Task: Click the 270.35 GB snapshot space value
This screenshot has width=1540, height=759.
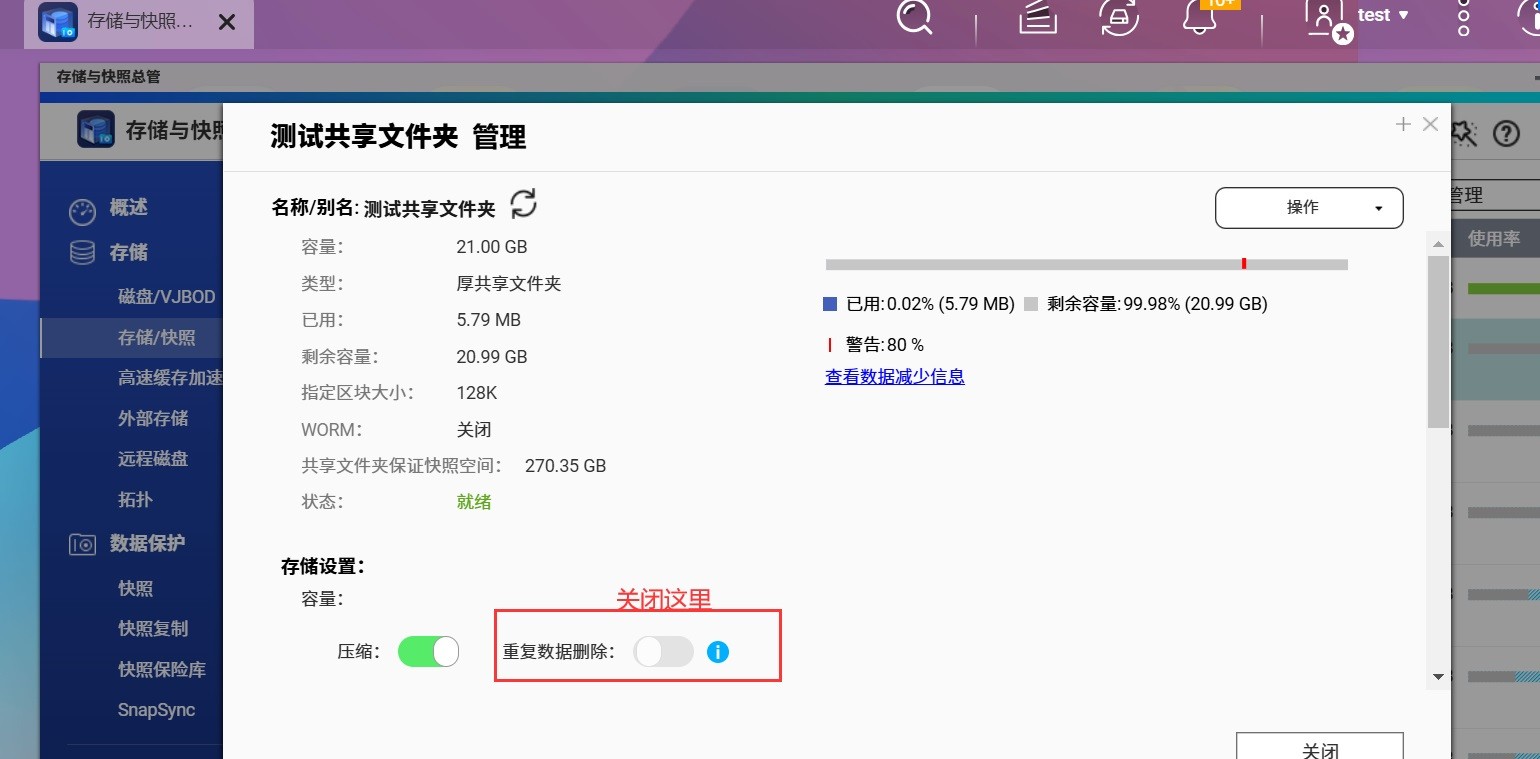Action: 565,466
